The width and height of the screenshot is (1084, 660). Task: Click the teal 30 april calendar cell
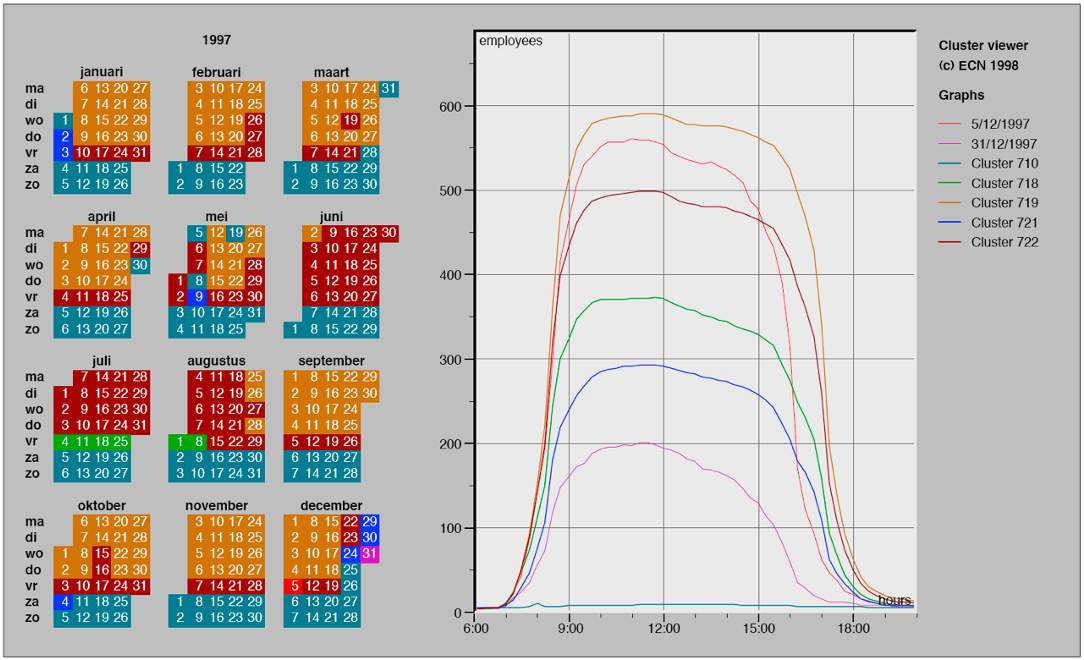click(140, 265)
